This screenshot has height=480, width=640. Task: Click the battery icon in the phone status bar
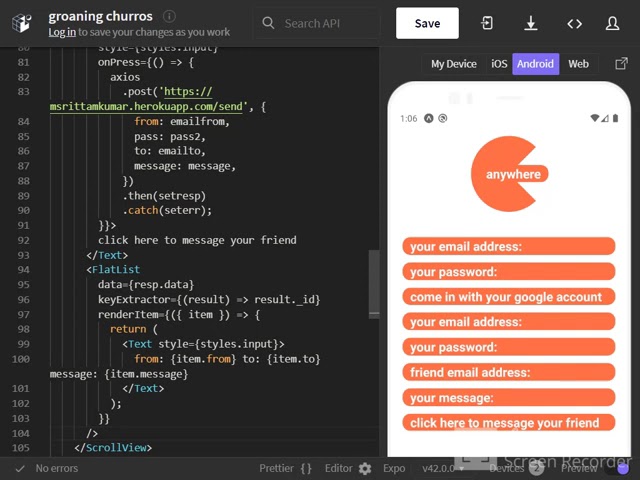pos(616,118)
